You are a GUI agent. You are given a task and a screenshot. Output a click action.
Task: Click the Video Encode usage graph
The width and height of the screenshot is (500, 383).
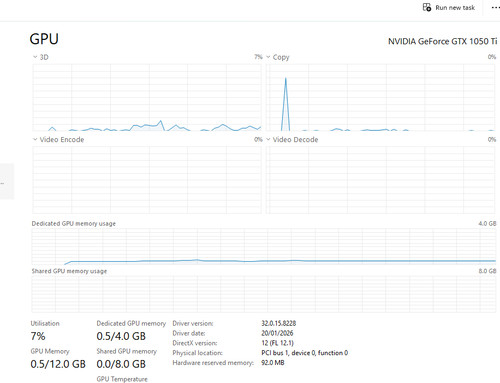tap(147, 180)
